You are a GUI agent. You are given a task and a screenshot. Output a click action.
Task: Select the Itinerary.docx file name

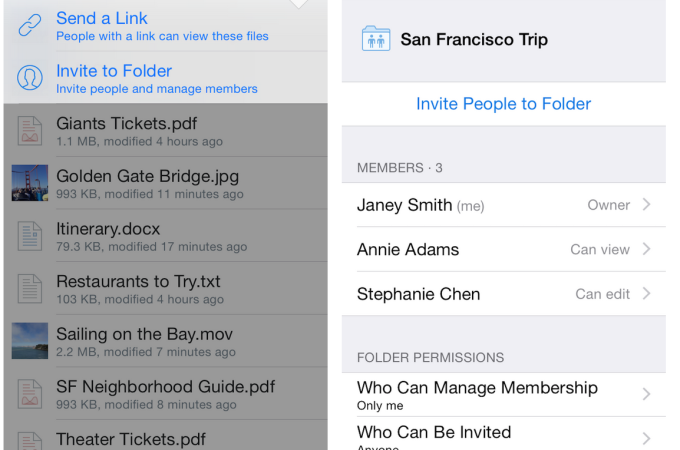tap(108, 229)
